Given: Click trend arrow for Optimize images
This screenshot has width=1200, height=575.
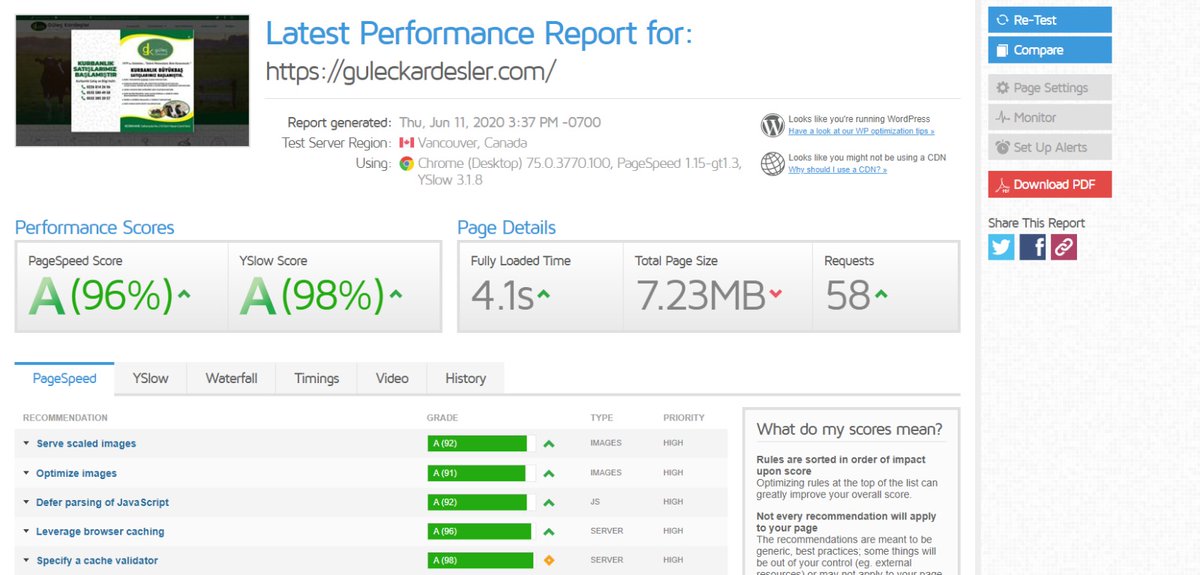Looking at the screenshot, I should [x=549, y=473].
